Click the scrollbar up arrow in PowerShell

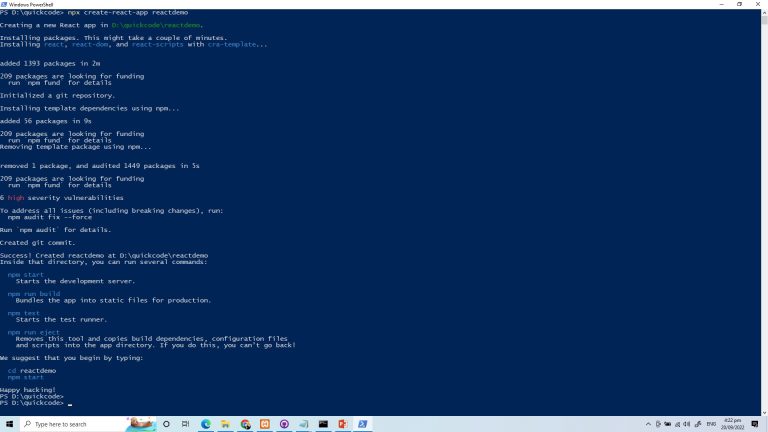(764, 12)
